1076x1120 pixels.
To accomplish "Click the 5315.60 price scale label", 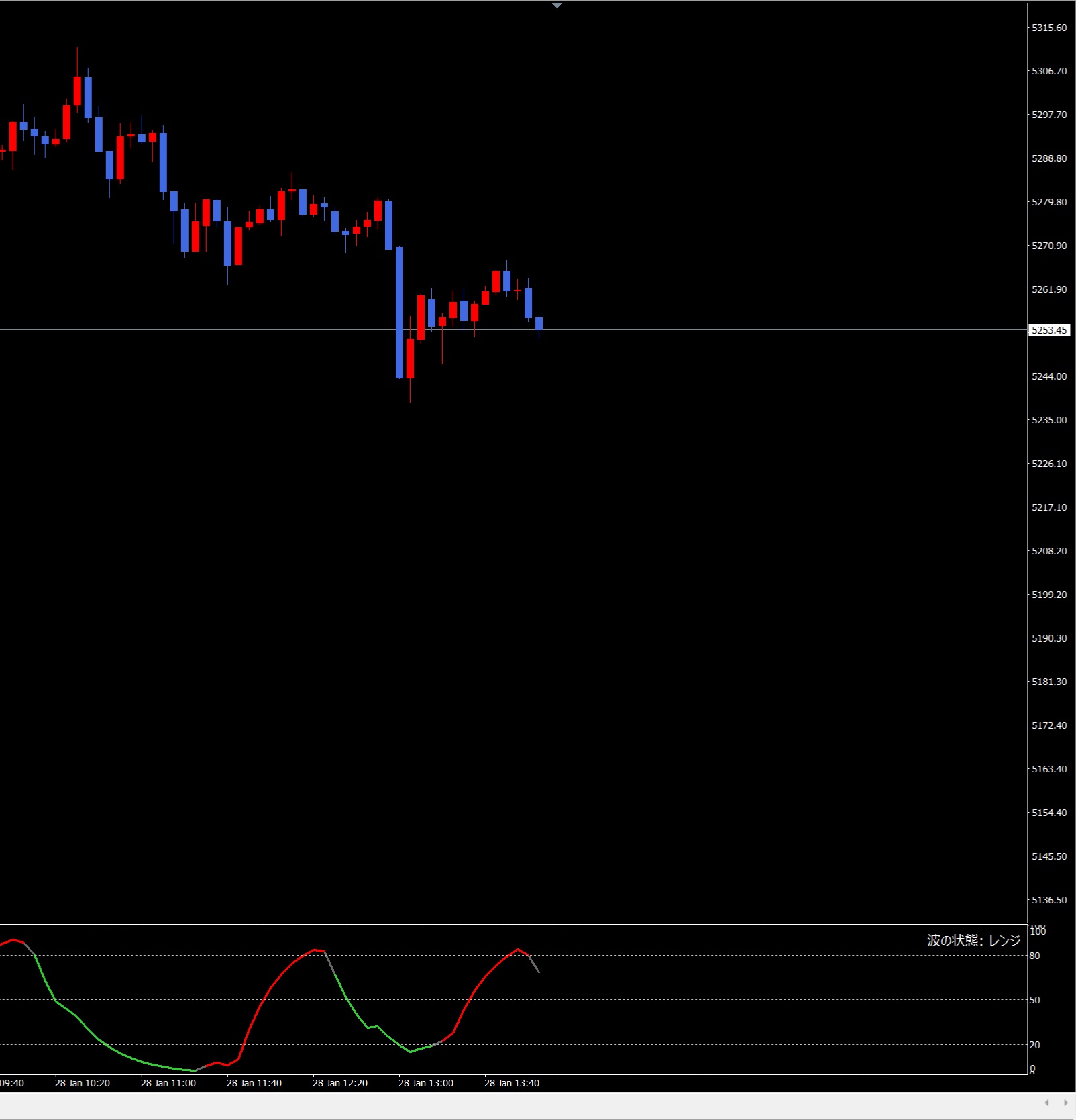I will 1049,28.
